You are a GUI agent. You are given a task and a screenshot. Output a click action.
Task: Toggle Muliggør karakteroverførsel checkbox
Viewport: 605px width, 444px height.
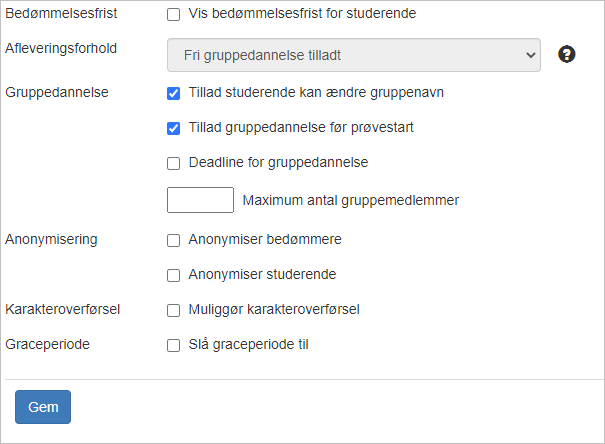click(x=173, y=310)
